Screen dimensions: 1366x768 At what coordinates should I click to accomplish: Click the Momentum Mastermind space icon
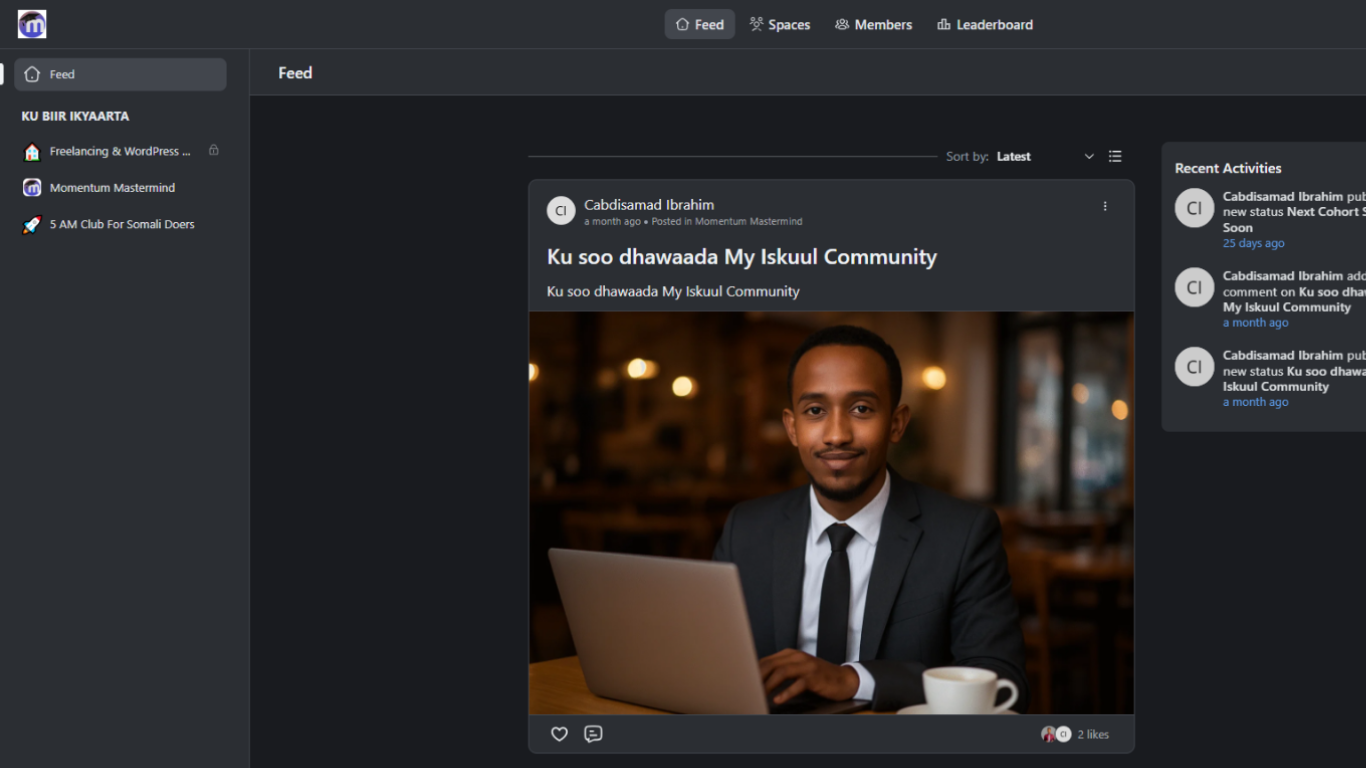point(32,188)
